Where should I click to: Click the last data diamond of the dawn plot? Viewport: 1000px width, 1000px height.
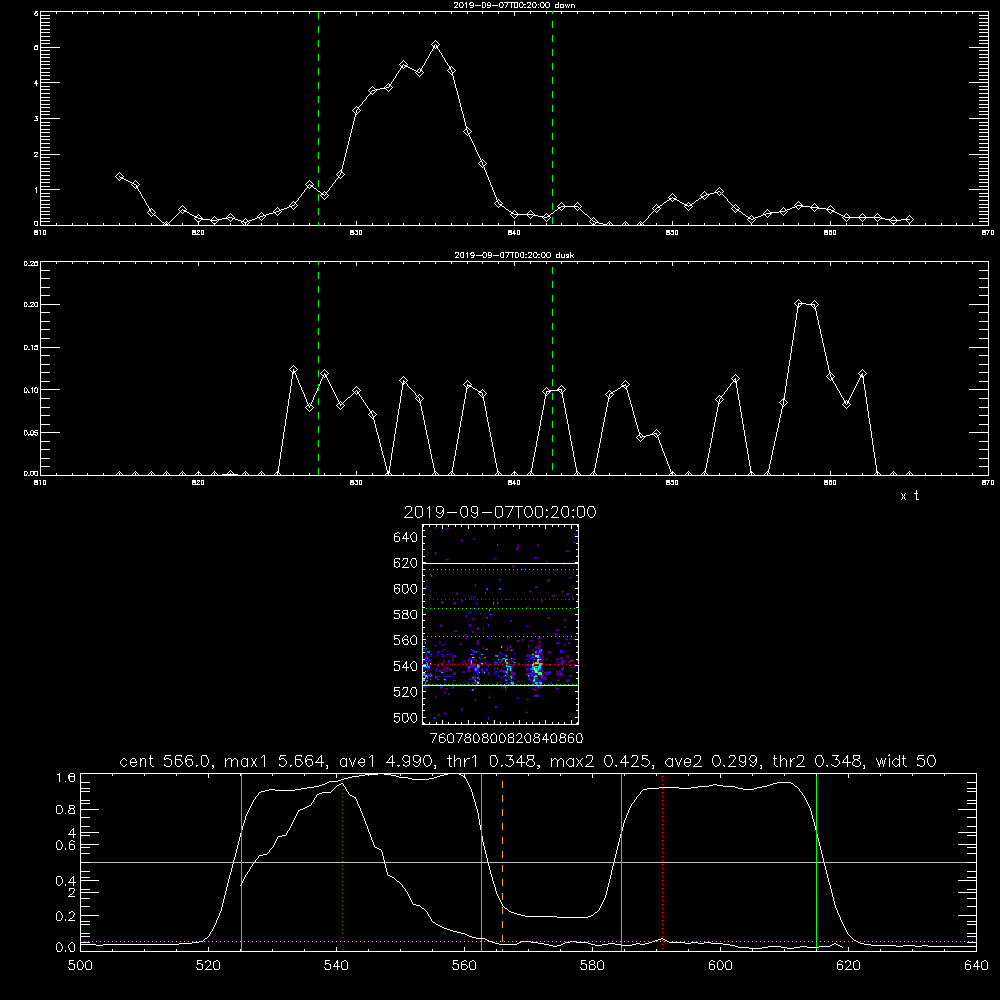(x=909, y=219)
